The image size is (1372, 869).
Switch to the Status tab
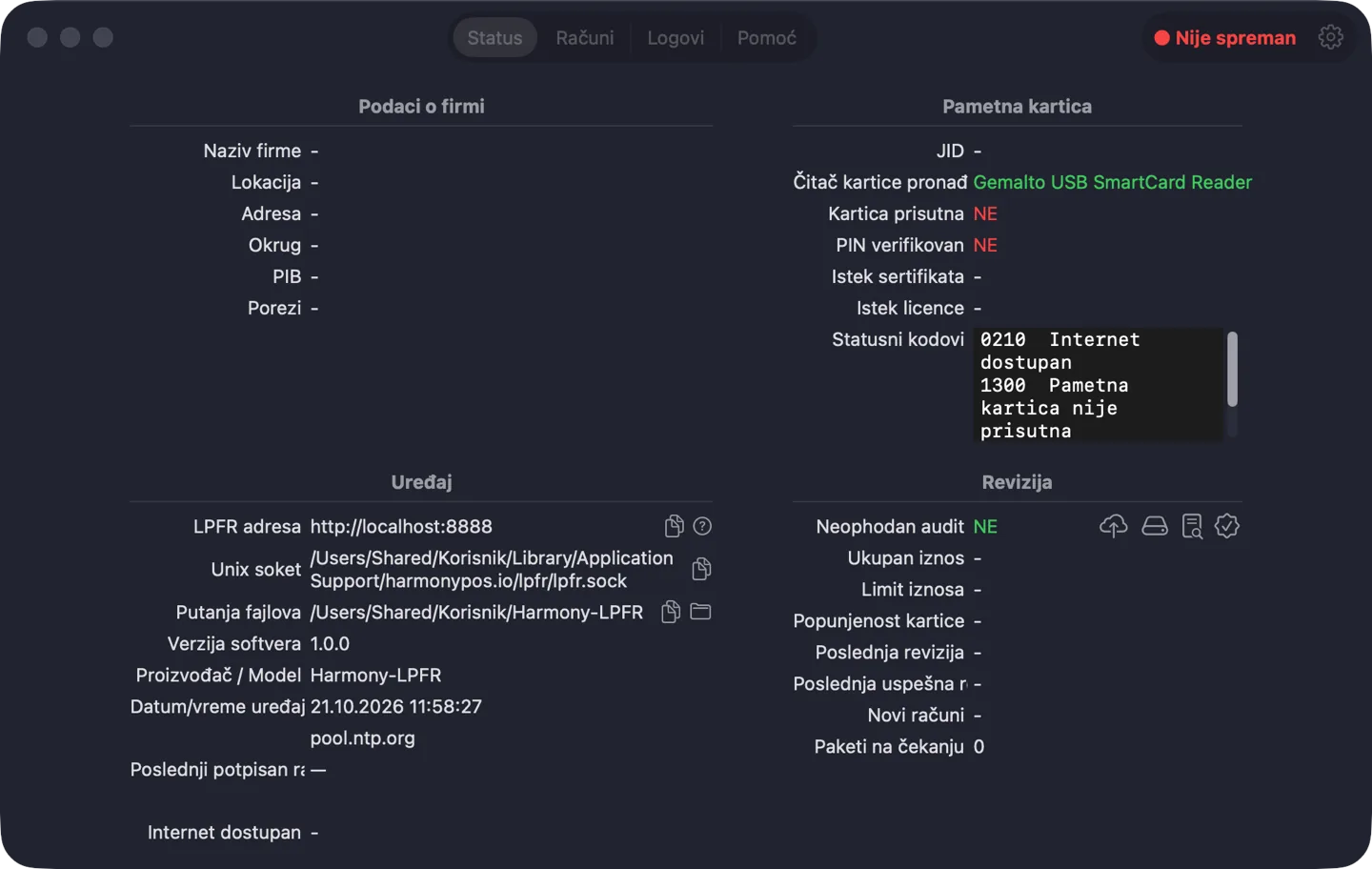[494, 38]
